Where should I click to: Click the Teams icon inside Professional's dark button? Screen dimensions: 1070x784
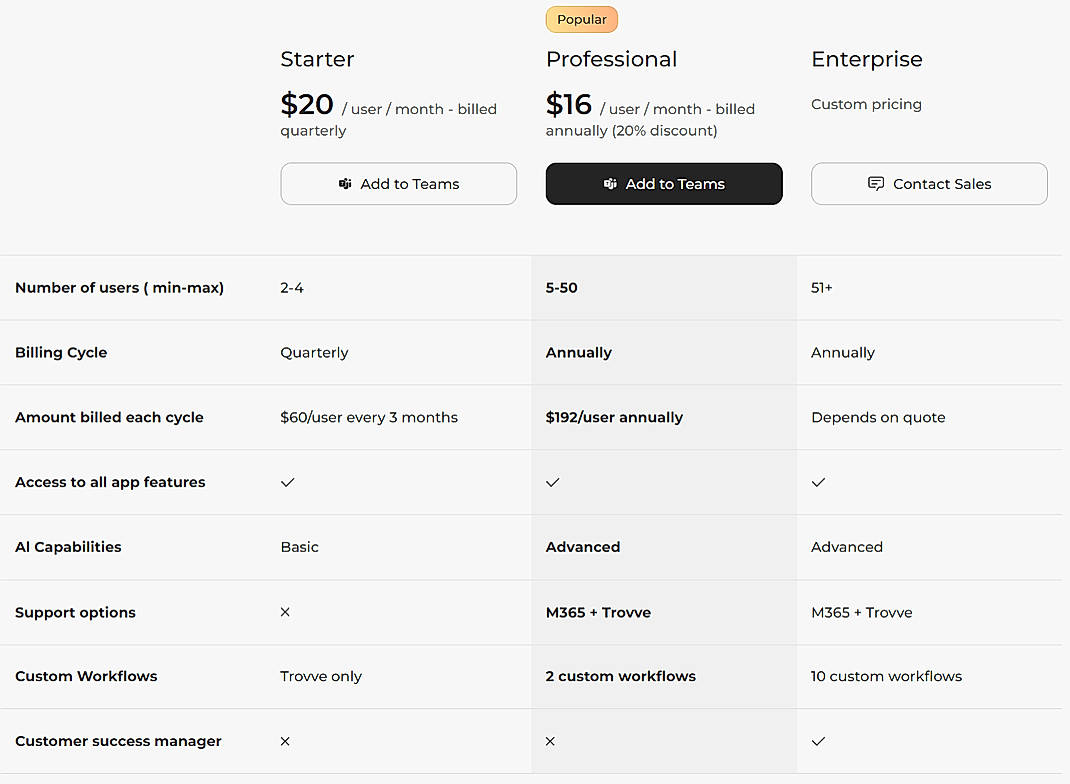(x=610, y=184)
